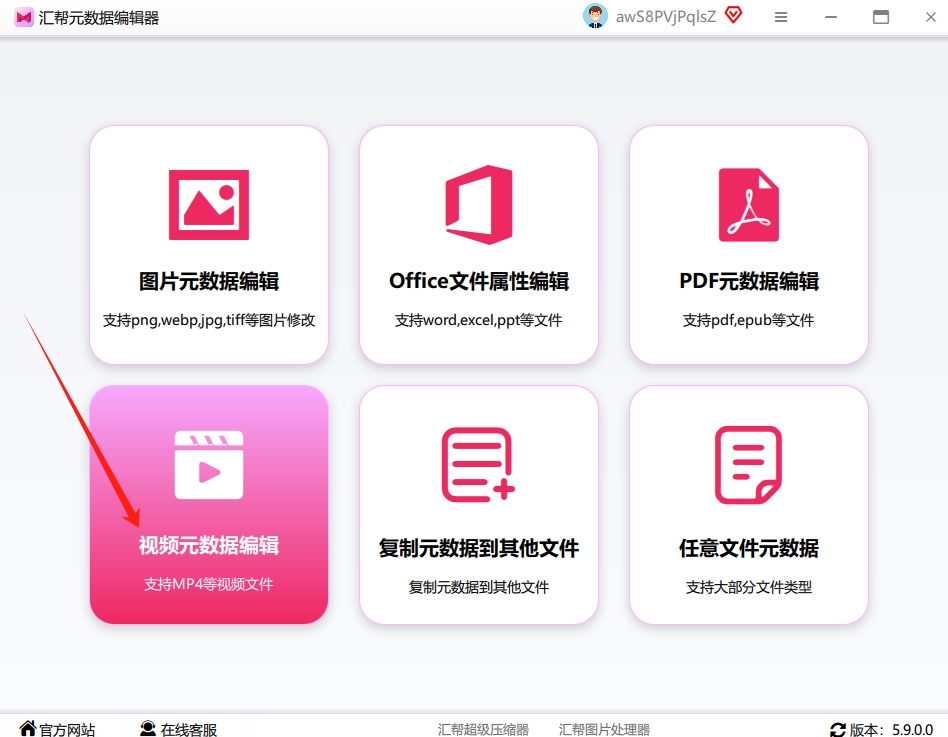
Task: Click the picture icon for image metadata editing
Action: pyautogui.click(x=209, y=205)
